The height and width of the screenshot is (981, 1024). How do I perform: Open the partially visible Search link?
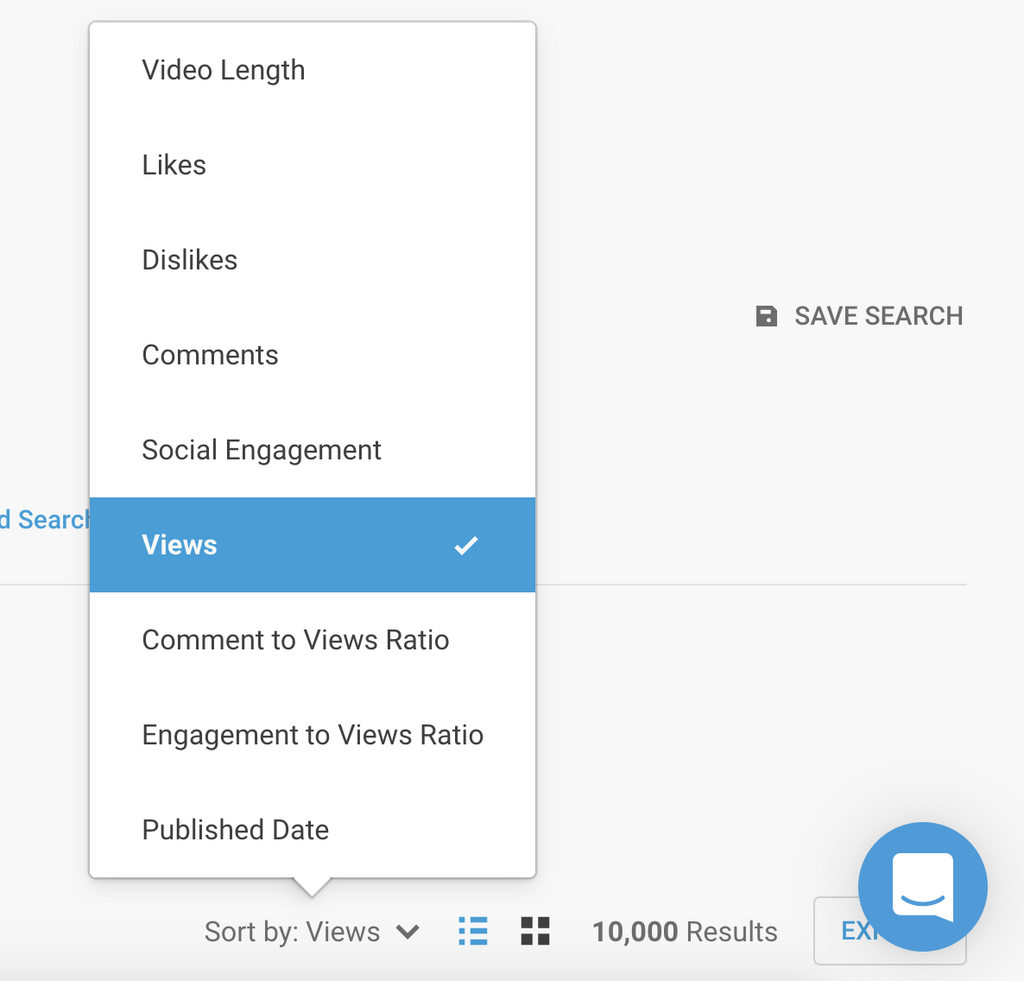[x=44, y=520]
